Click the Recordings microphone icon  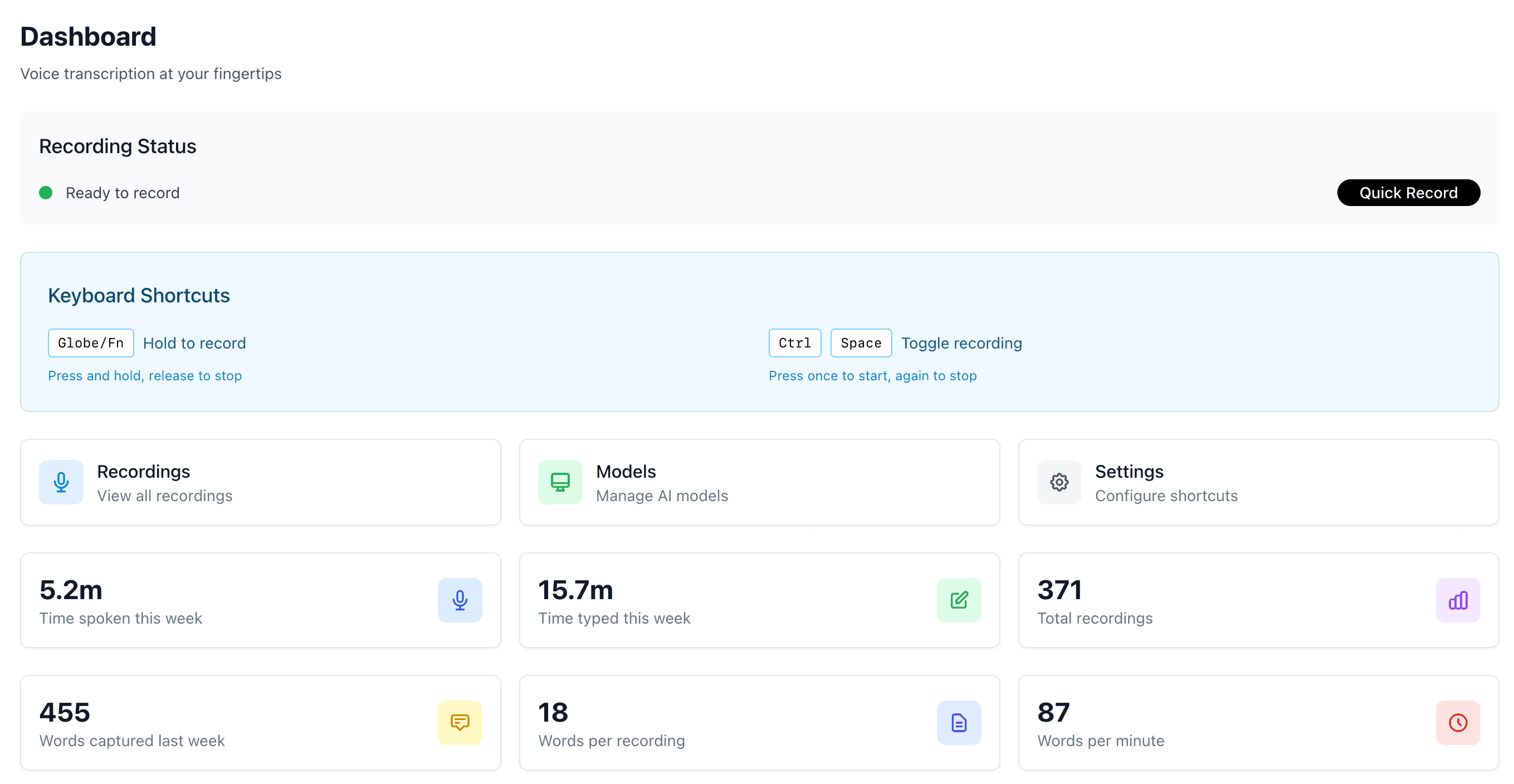61,482
